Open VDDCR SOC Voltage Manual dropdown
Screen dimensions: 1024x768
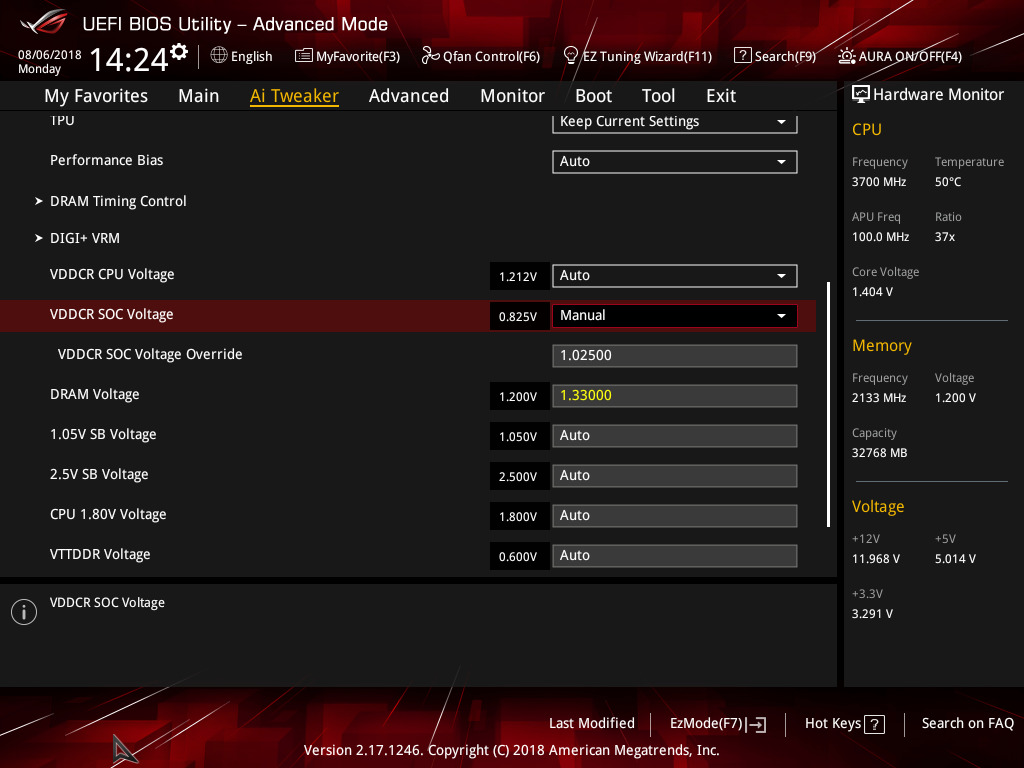[x=675, y=316]
